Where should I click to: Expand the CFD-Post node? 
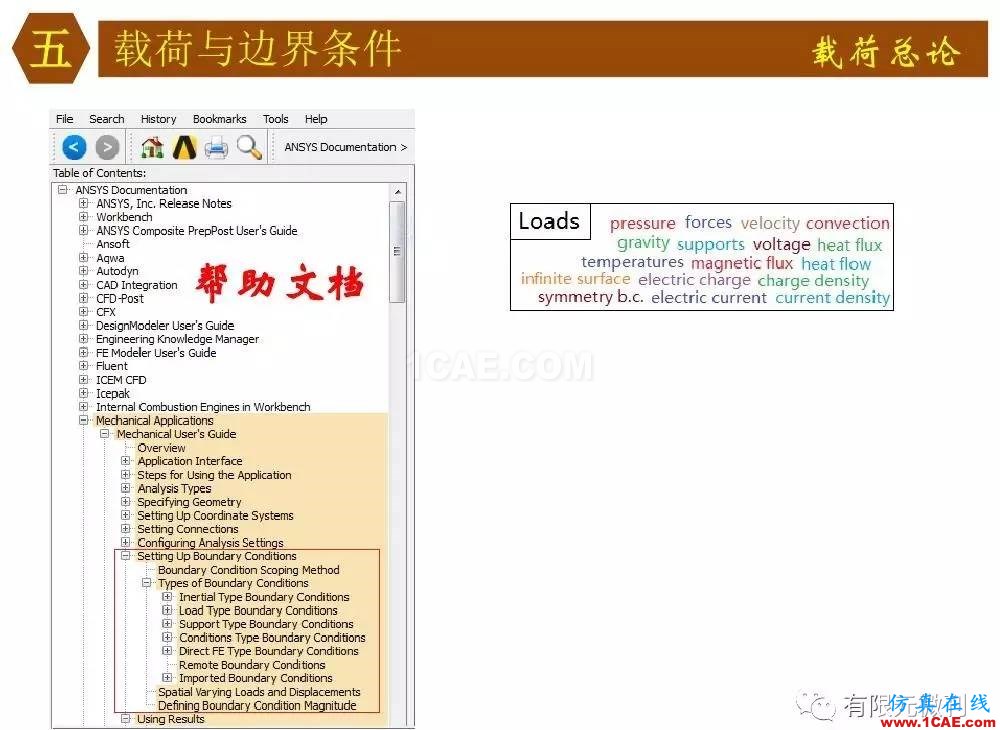click(x=84, y=298)
